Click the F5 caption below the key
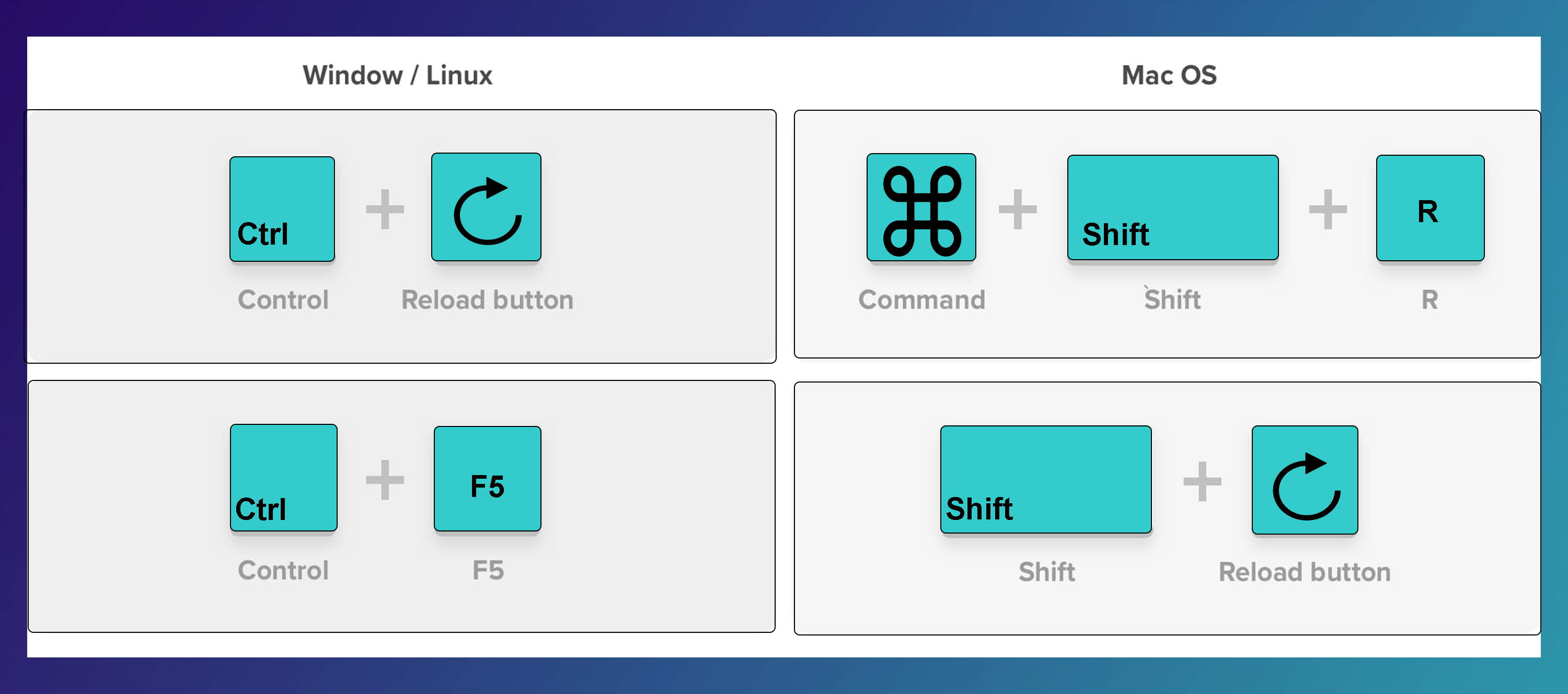 click(x=488, y=571)
